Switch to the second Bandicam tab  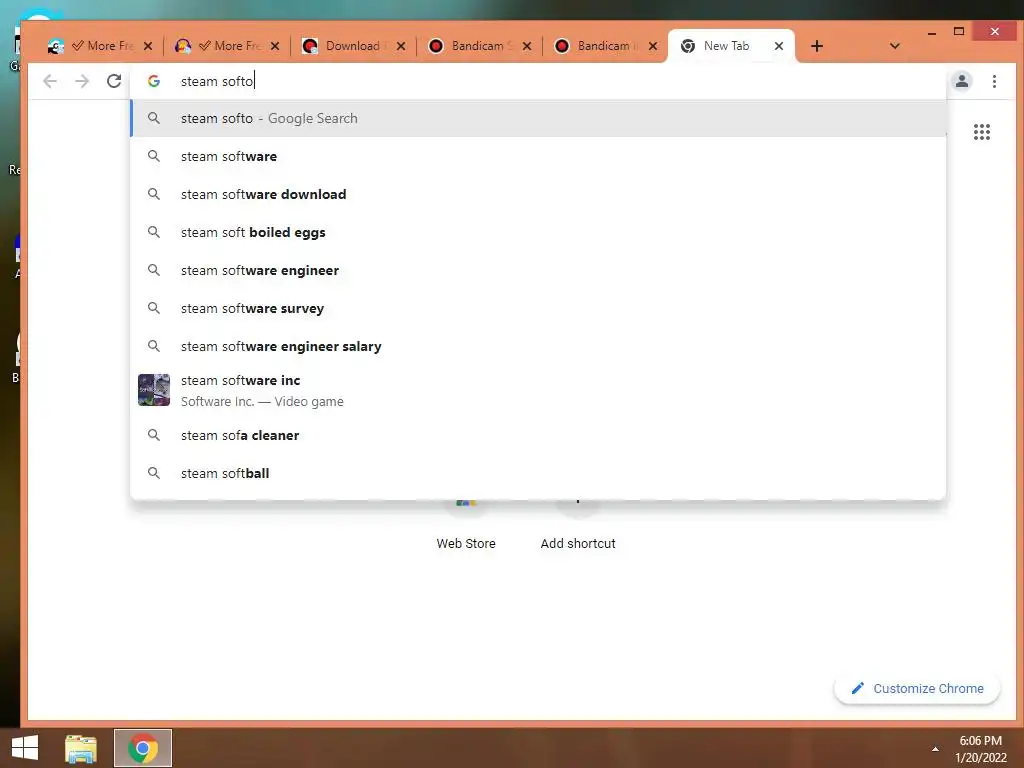point(605,46)
